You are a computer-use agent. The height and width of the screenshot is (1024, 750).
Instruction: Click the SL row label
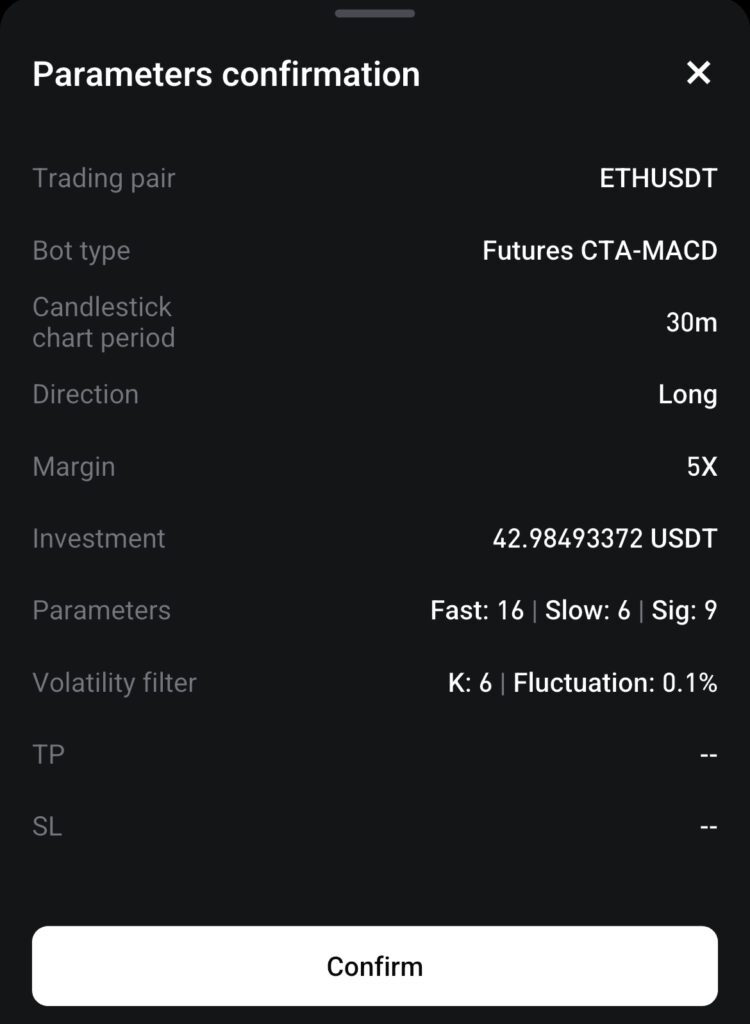click(x=47, y=827)
